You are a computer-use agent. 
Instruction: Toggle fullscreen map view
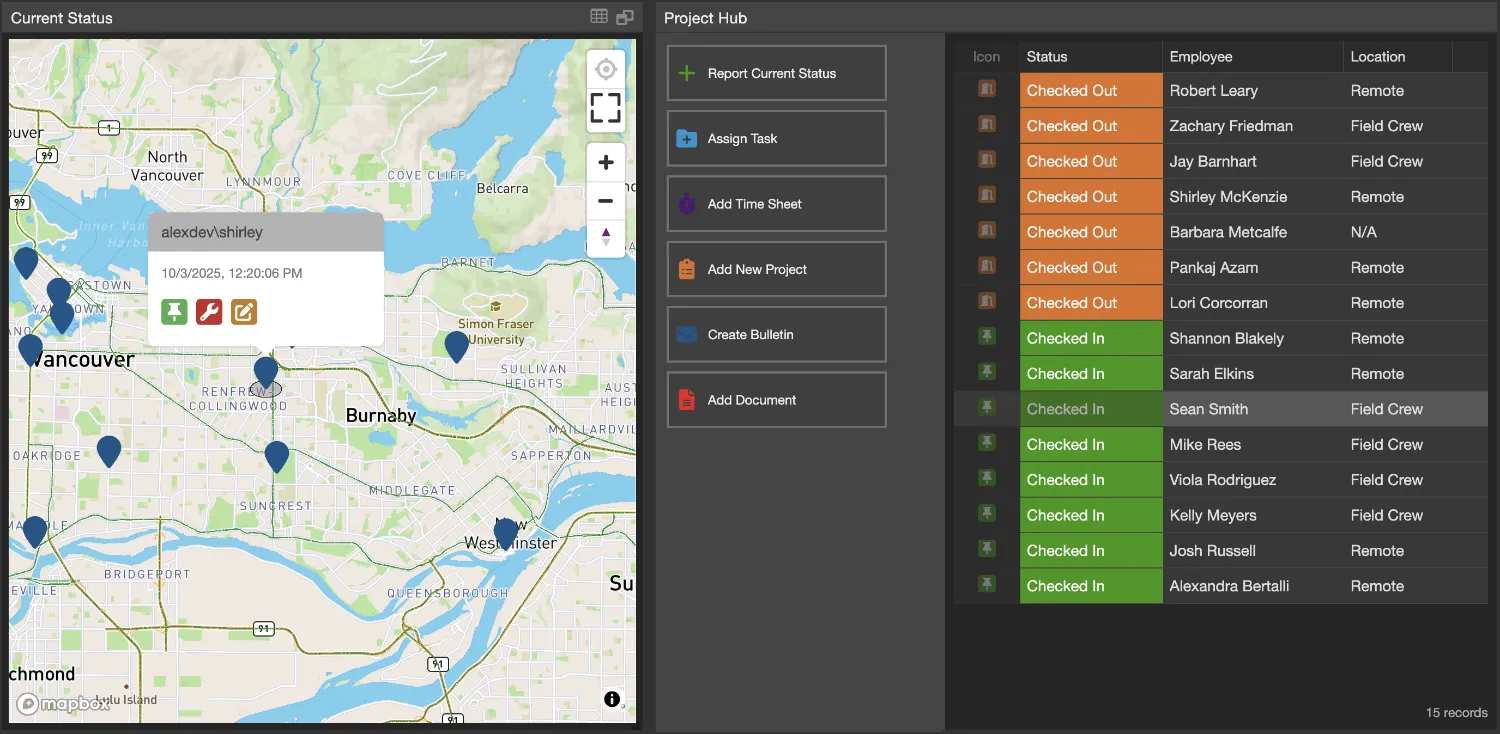[x=605, y=108]
